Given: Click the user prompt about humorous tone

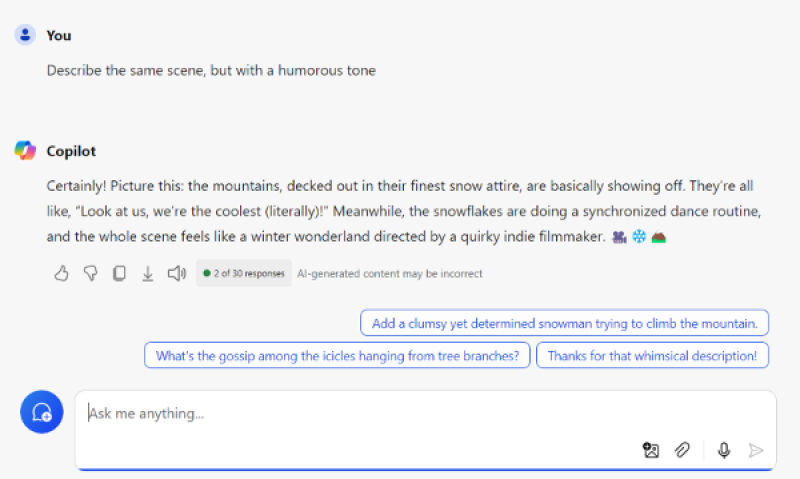Looking at the screenshot, I should 211,70.
